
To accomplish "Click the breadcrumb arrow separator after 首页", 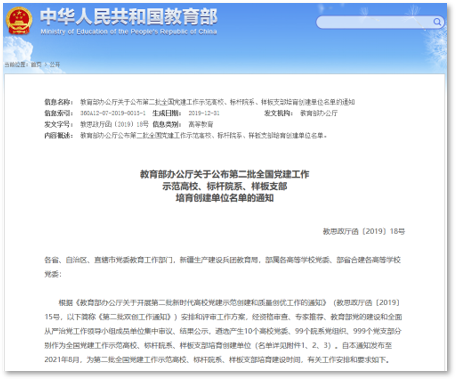I will pos(46,64).
